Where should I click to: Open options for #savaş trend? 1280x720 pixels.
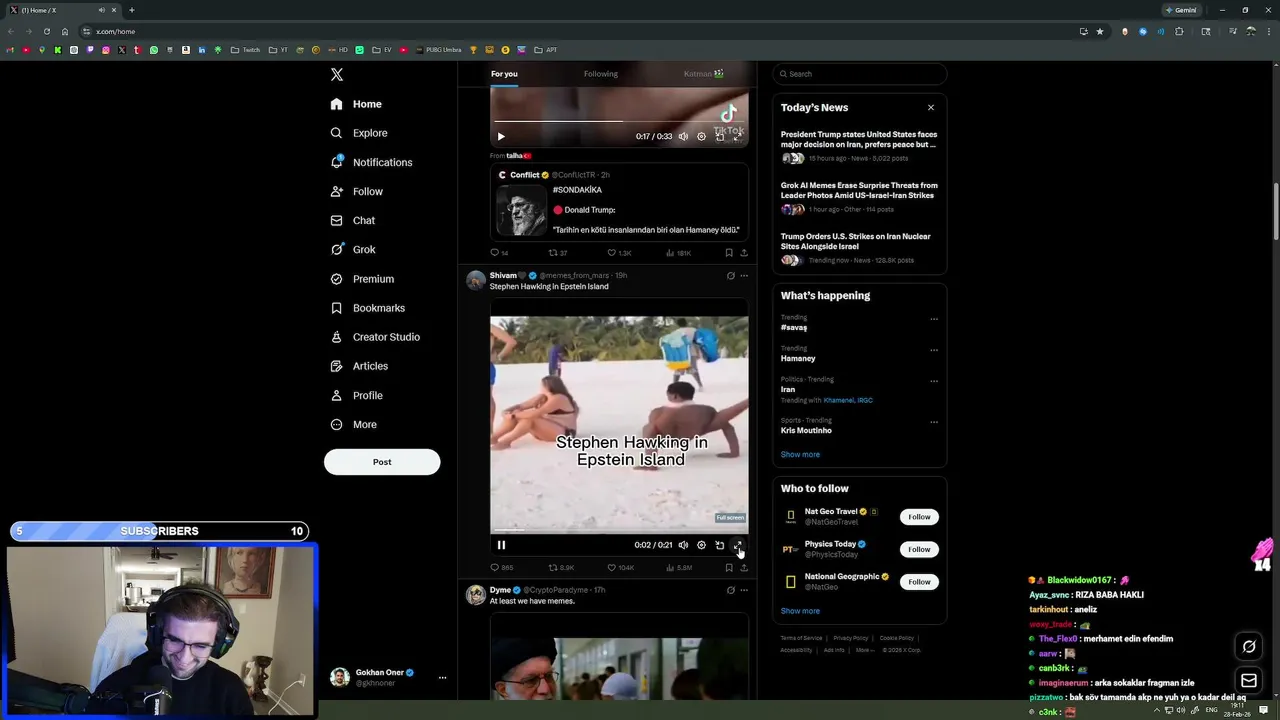934,319
